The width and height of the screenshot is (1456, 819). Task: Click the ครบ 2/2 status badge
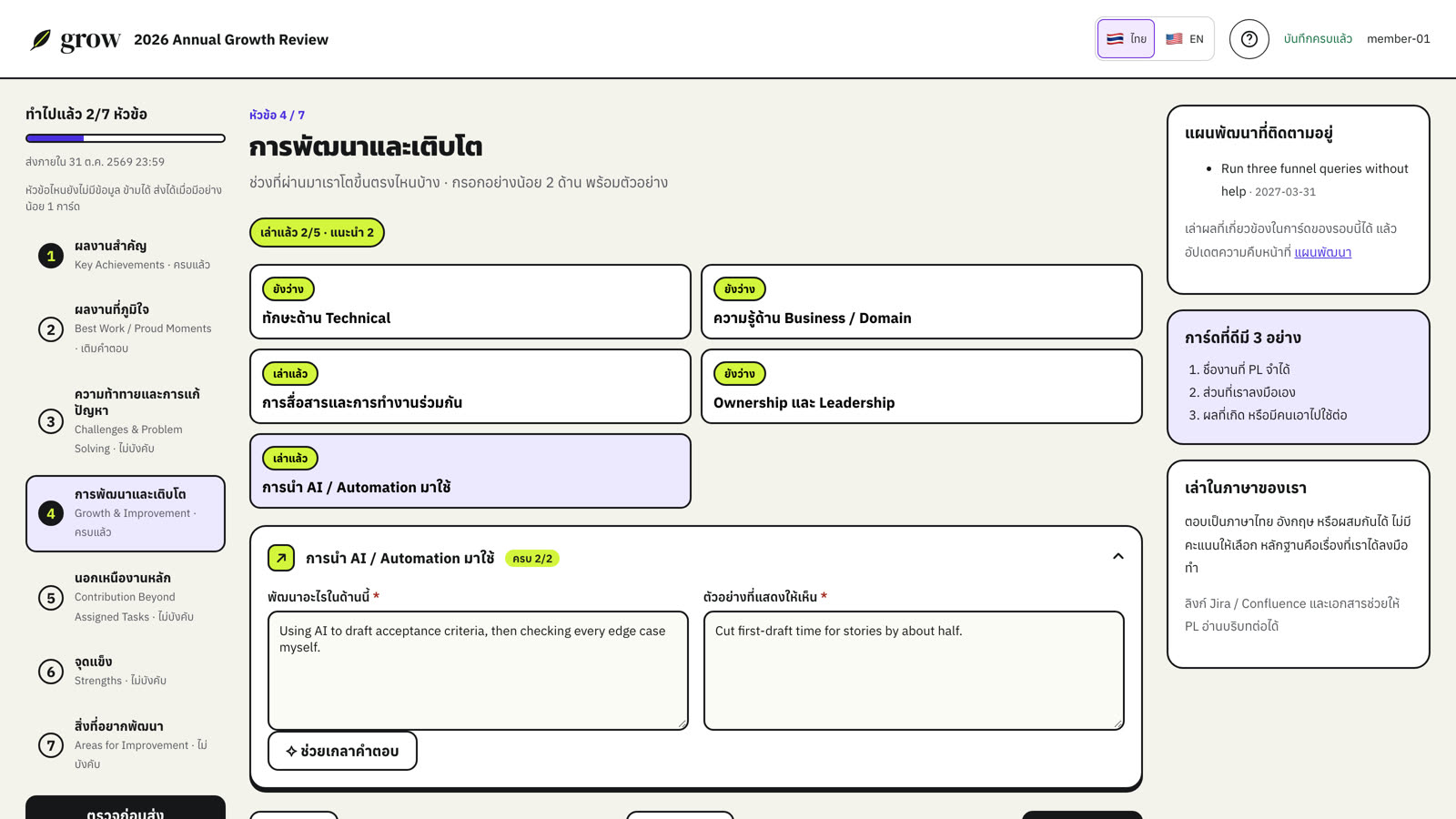point(532,559)
